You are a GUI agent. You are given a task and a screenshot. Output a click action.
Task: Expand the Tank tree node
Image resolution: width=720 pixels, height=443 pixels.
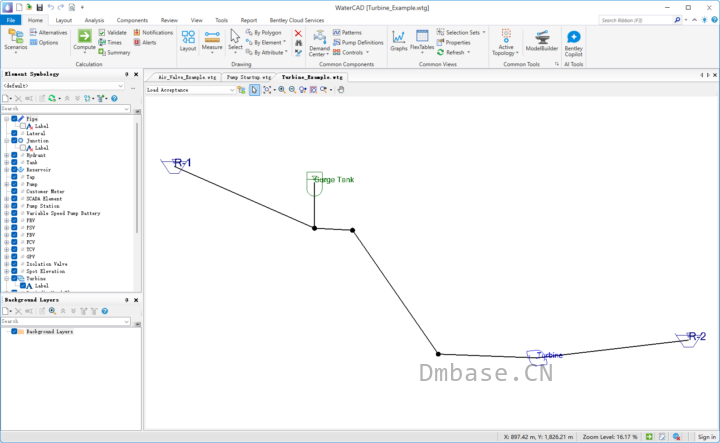pos(6,163)
